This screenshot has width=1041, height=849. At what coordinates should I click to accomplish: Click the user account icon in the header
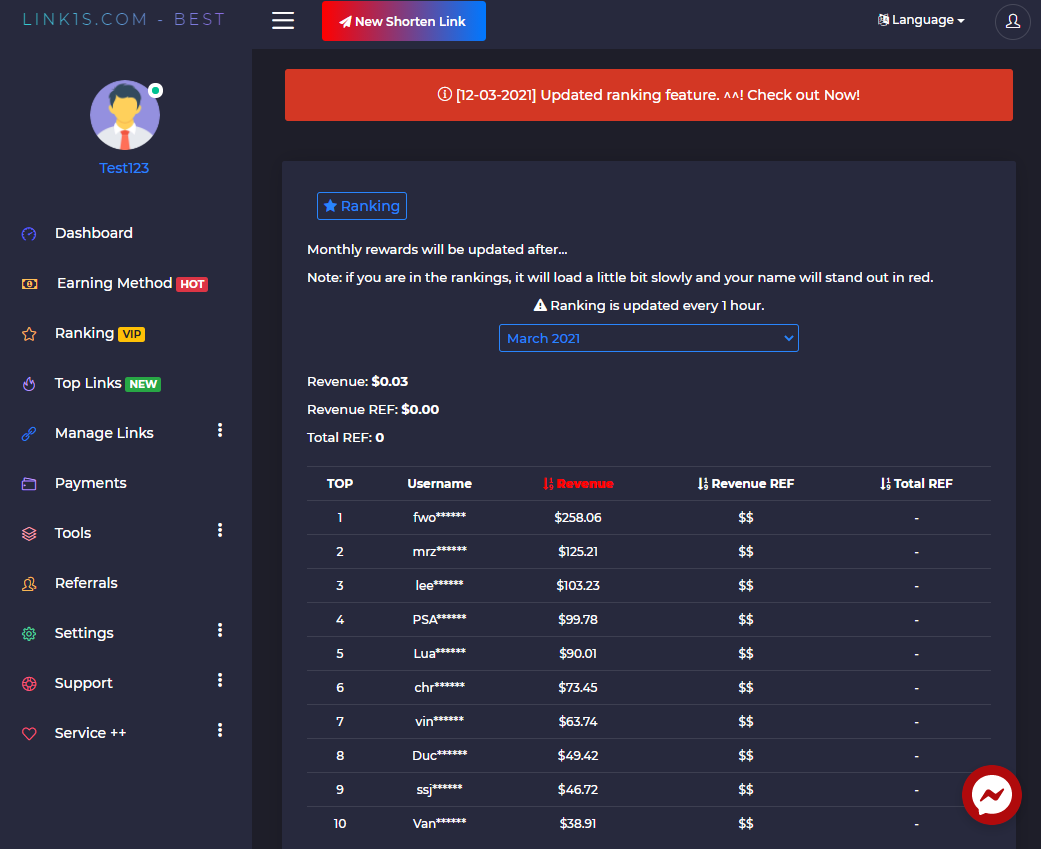pyautogui.click(x=1012, y=21)
